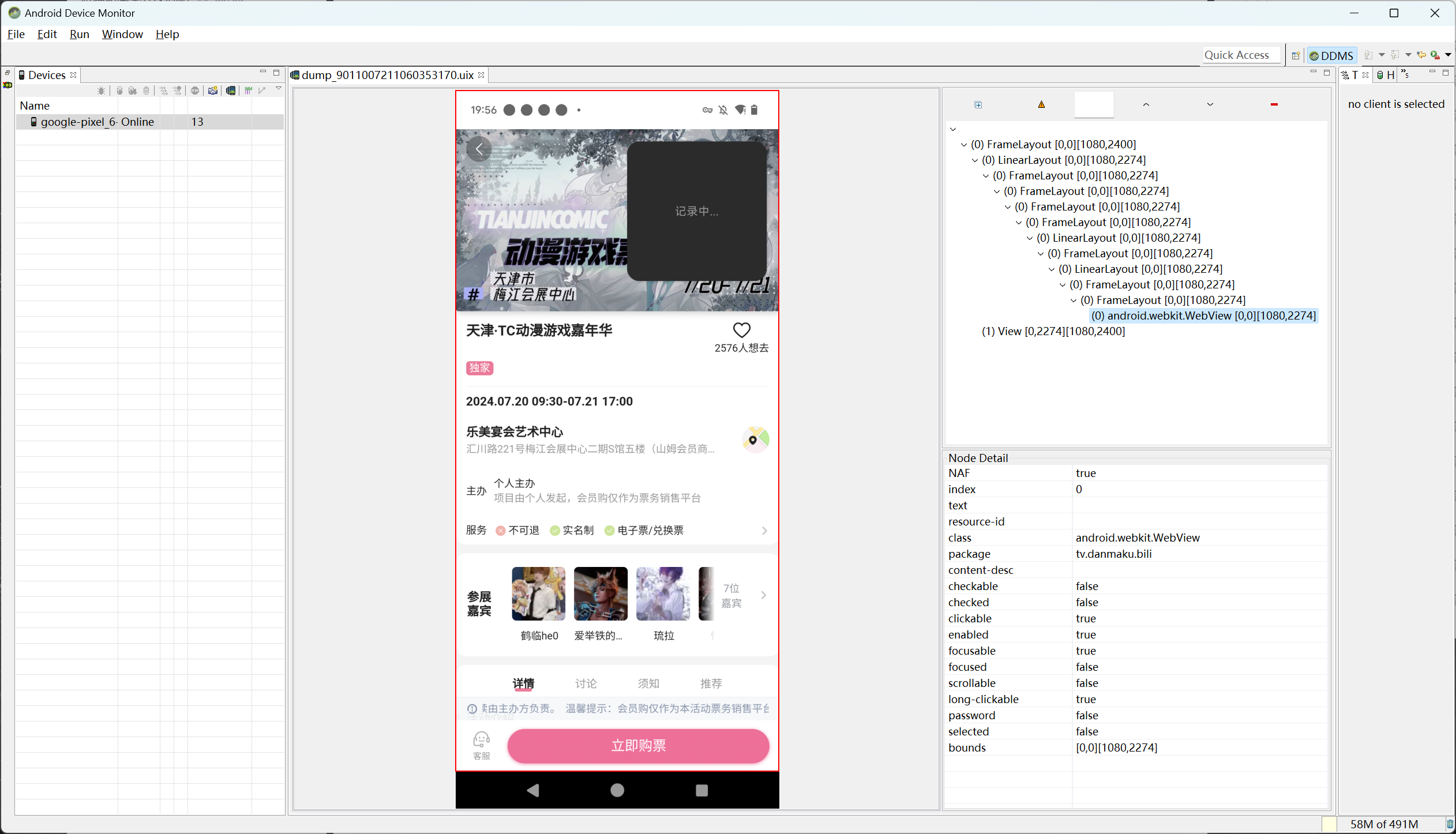The image size is (1456, 834).
Task: Click inside the Quick Access field
Action: (x=1240, y=55)
